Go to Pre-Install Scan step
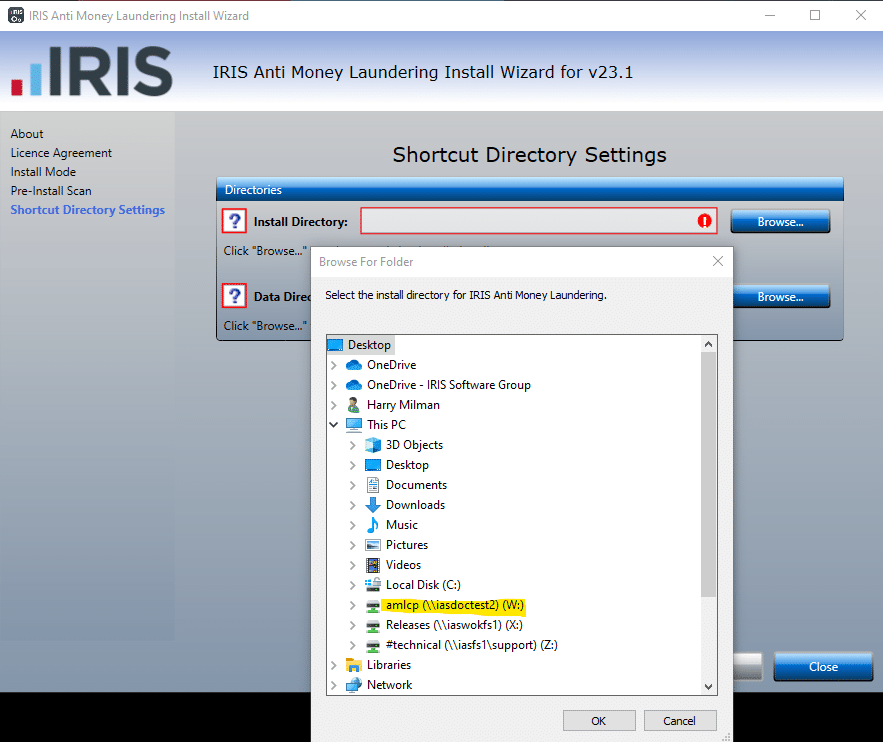Screen dimensions: 883x742 point(51,191)
